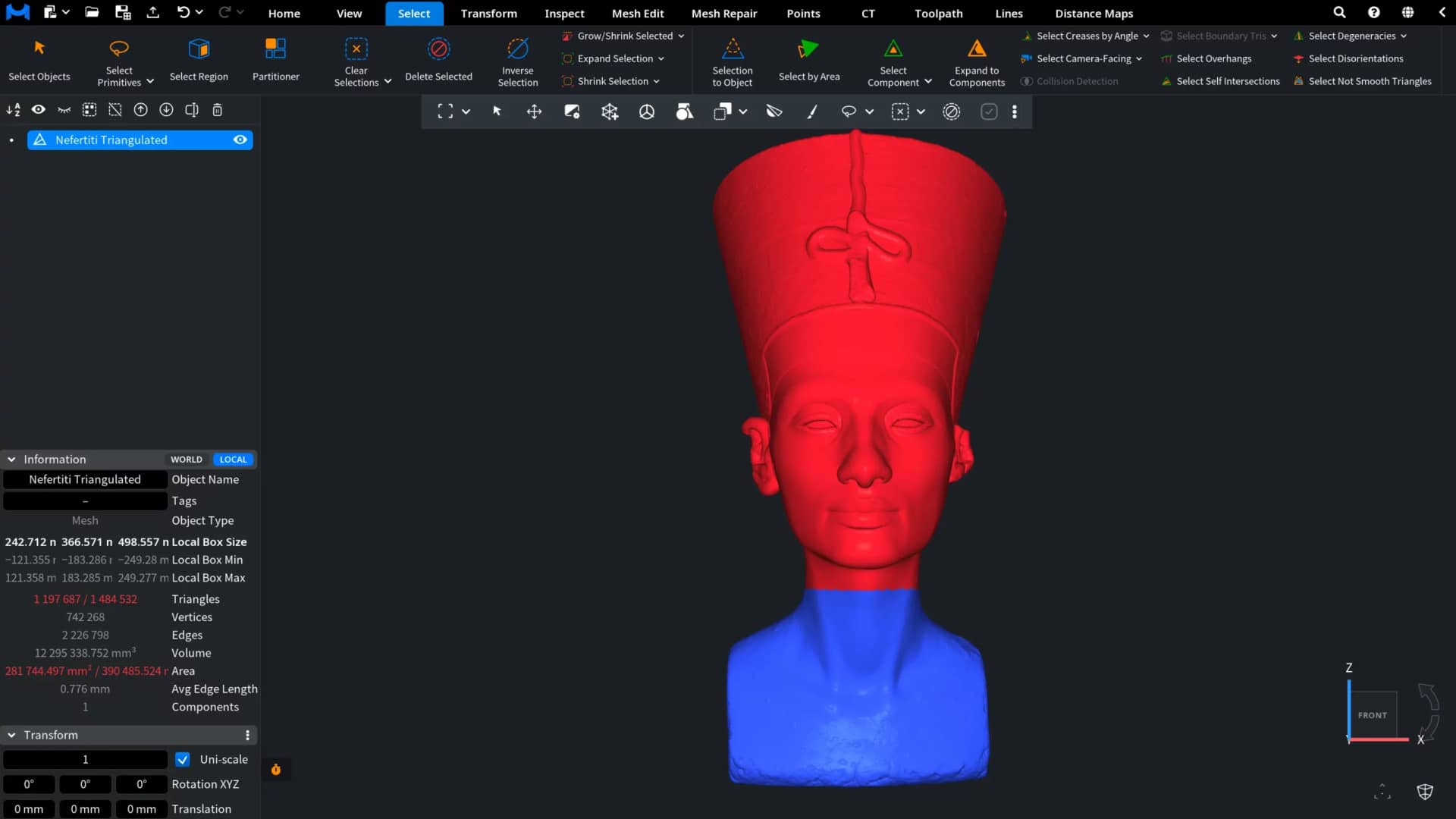Select Region tool in ribbon
The width and height of the screenshot is (1456, 819).
pos(199,61)
